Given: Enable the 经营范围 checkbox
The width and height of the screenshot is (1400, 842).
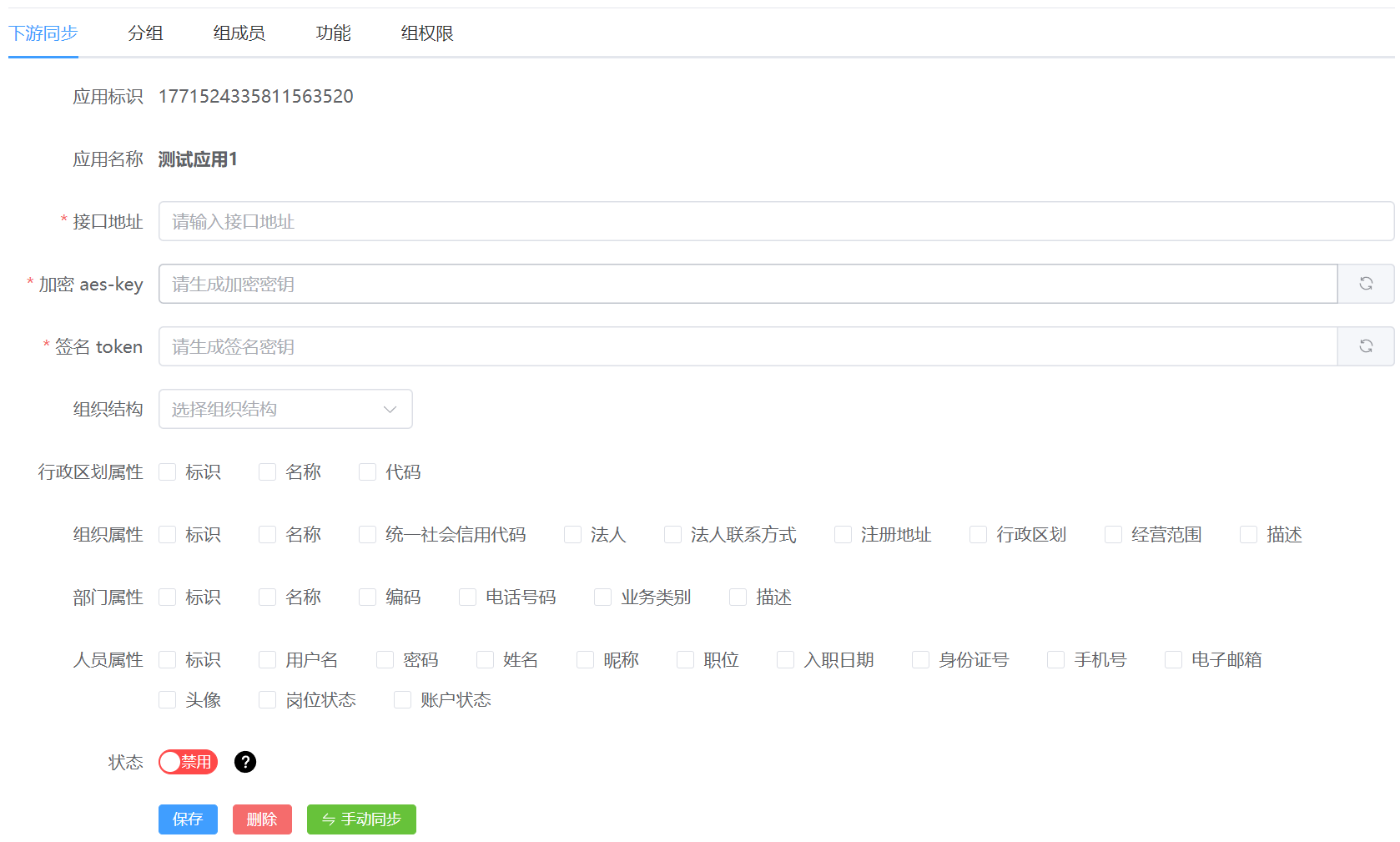Looking at the screenshot, I should click(x=1113, y=534).
